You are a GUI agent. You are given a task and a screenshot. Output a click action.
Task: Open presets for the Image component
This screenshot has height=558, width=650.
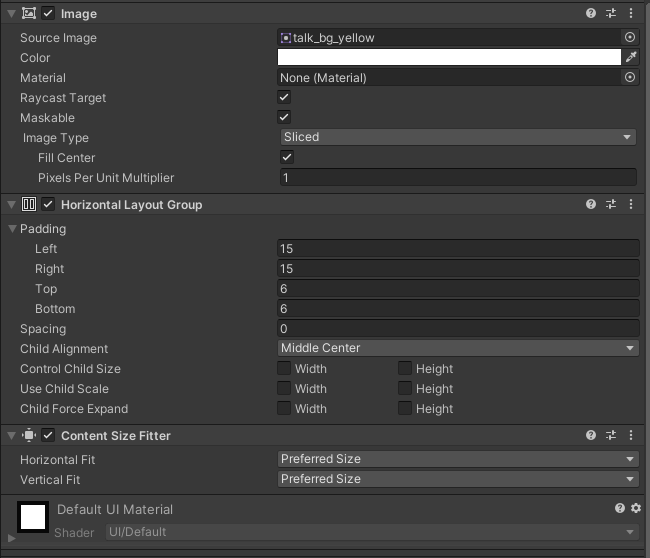pos(611,13)
